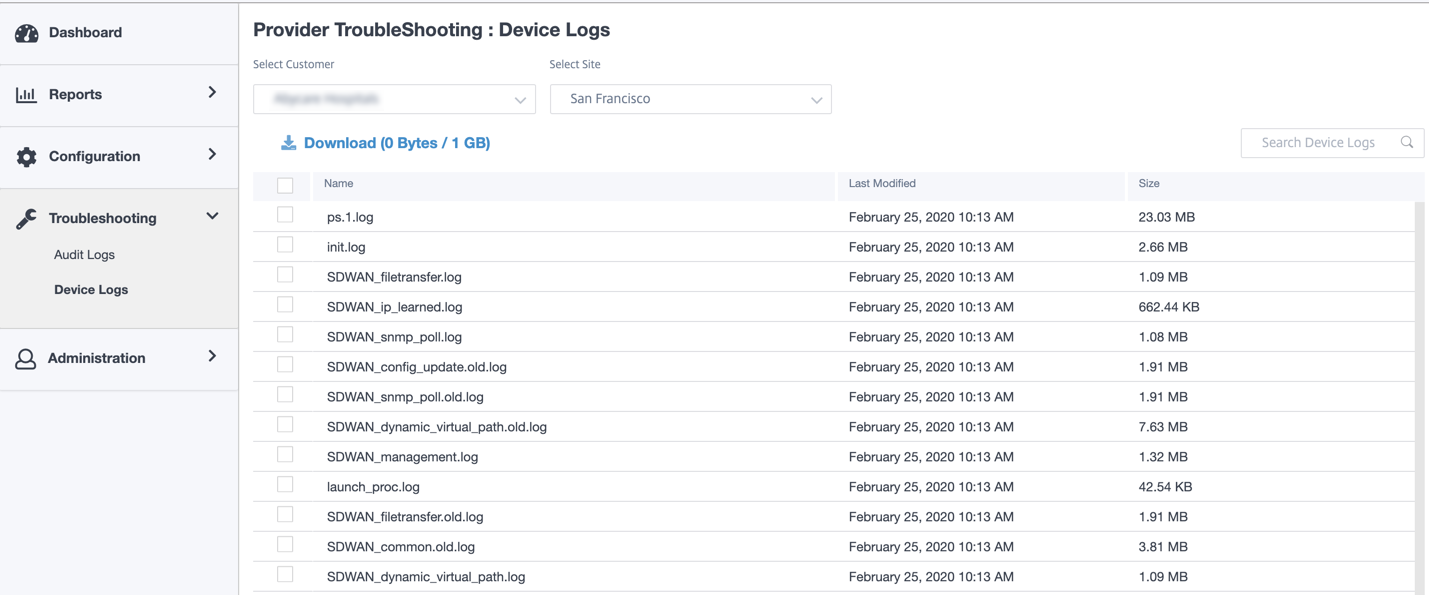Image resolution: width=1429 pixels, height=595 pixels.
Task: Click SDWAN_config_update.old.log file name
Action: (417, 367)
